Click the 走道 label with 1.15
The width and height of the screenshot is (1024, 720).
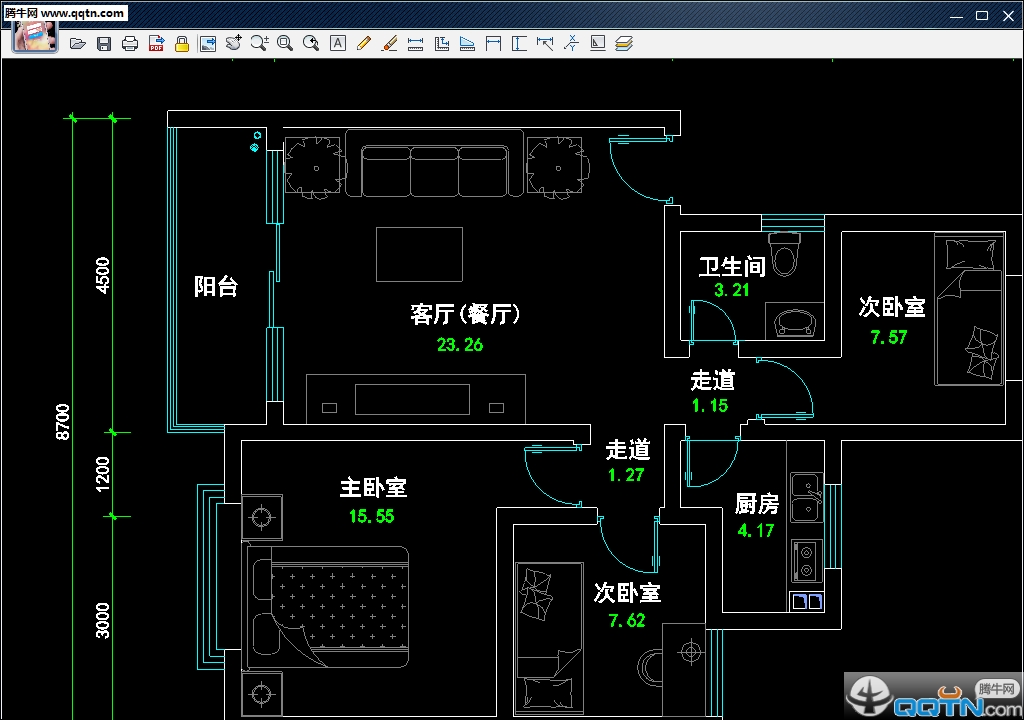coord(712,380)
